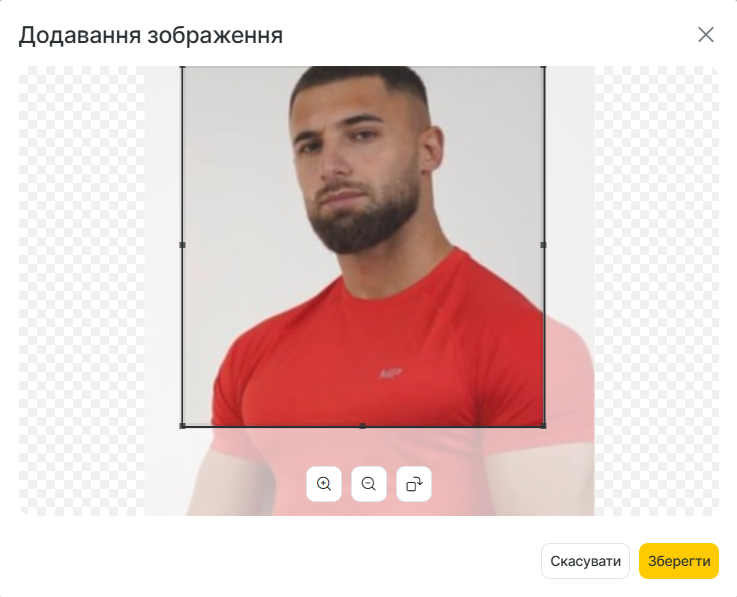The image size is (737, 597).
Task: Click the dimmed shoulder right of the crop frame
Action: (569, 367)
